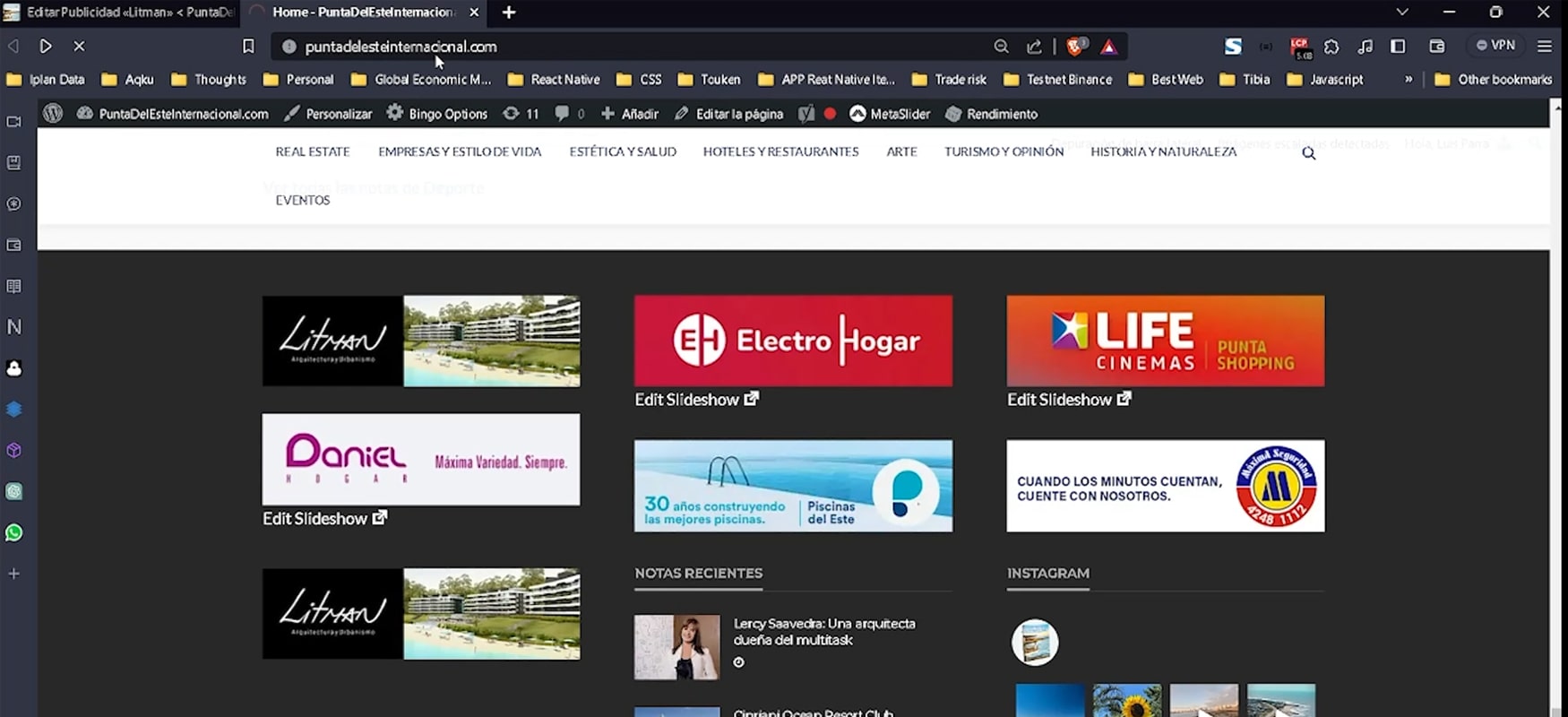
Task: Open the EVENTOS menu item
Action: point(303,200)
